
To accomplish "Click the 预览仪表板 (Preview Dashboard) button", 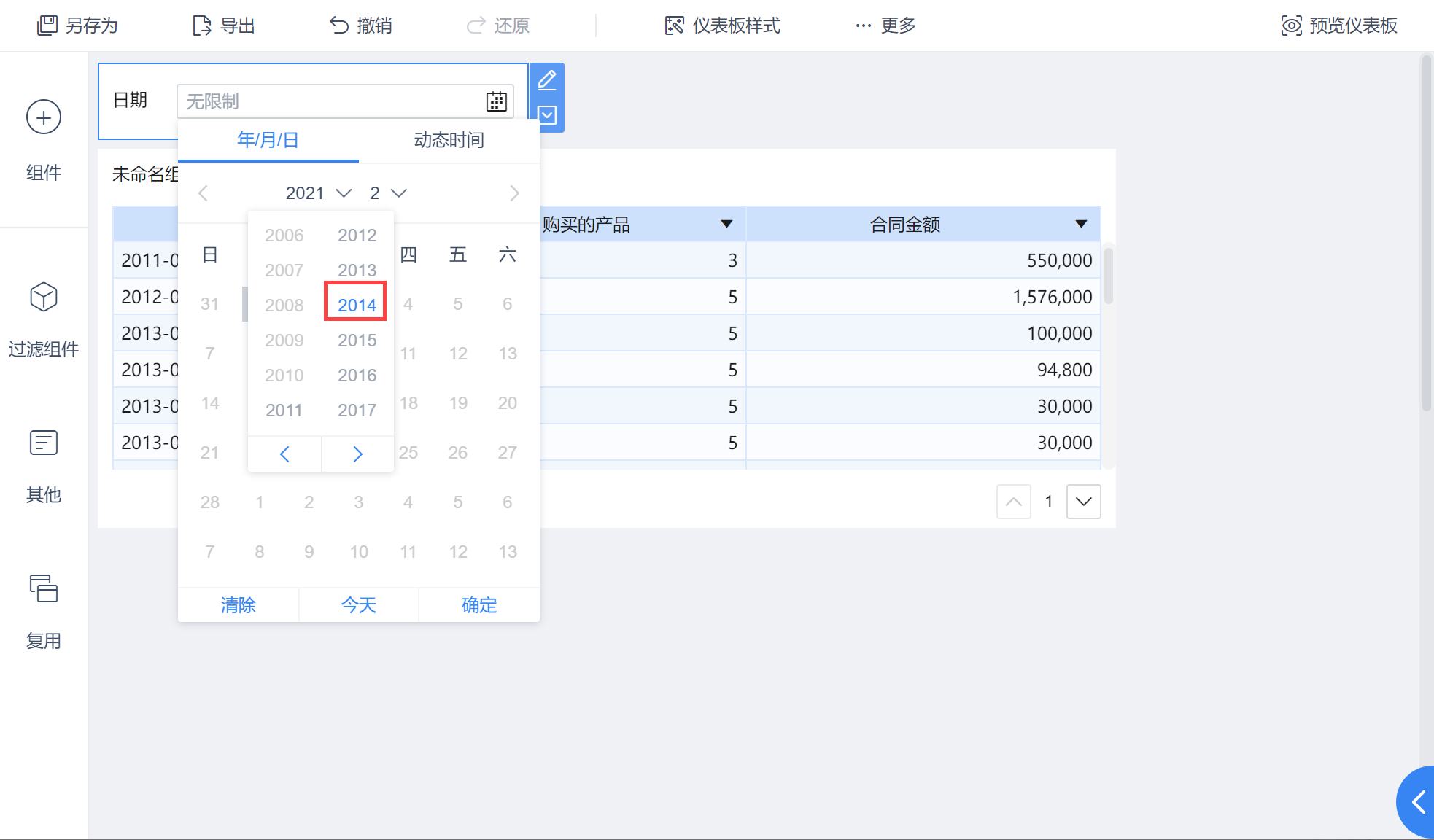I will coord(1339,26).
